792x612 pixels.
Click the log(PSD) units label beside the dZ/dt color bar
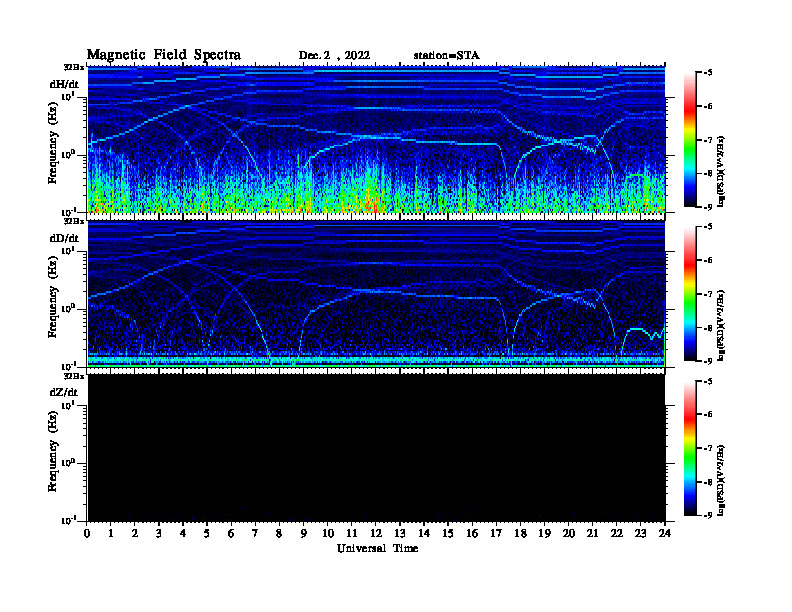tap(722, 480)
